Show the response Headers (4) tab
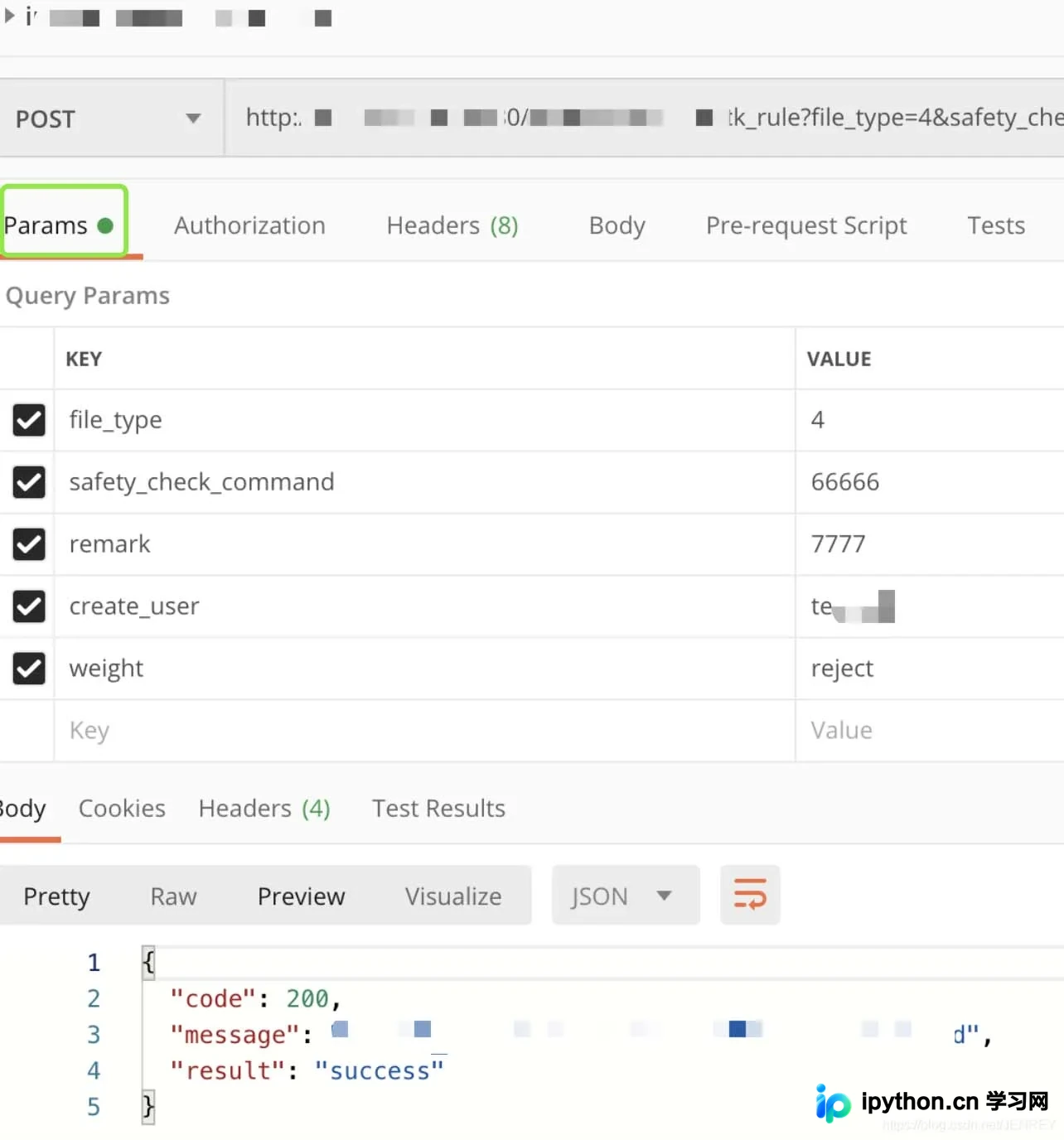 (x=264, y=808)
